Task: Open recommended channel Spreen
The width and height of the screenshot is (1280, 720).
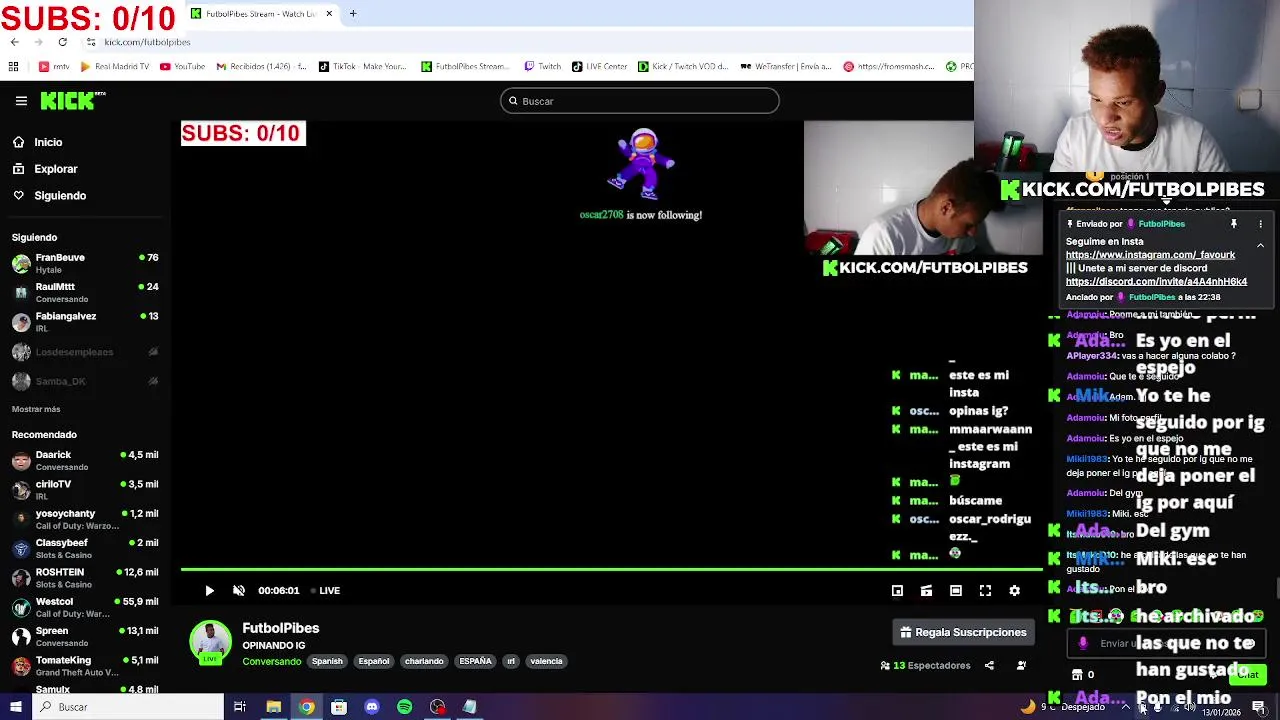Action: (85, 636)
